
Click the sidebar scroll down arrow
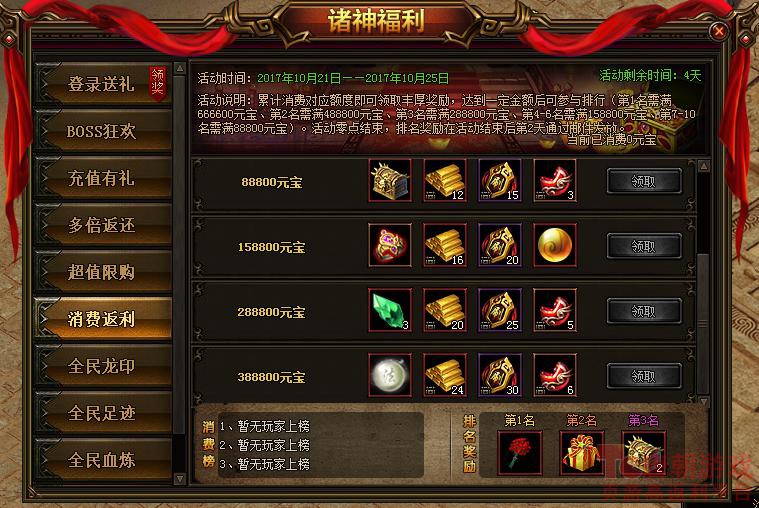pyautogui.click(x=180, y=479)
